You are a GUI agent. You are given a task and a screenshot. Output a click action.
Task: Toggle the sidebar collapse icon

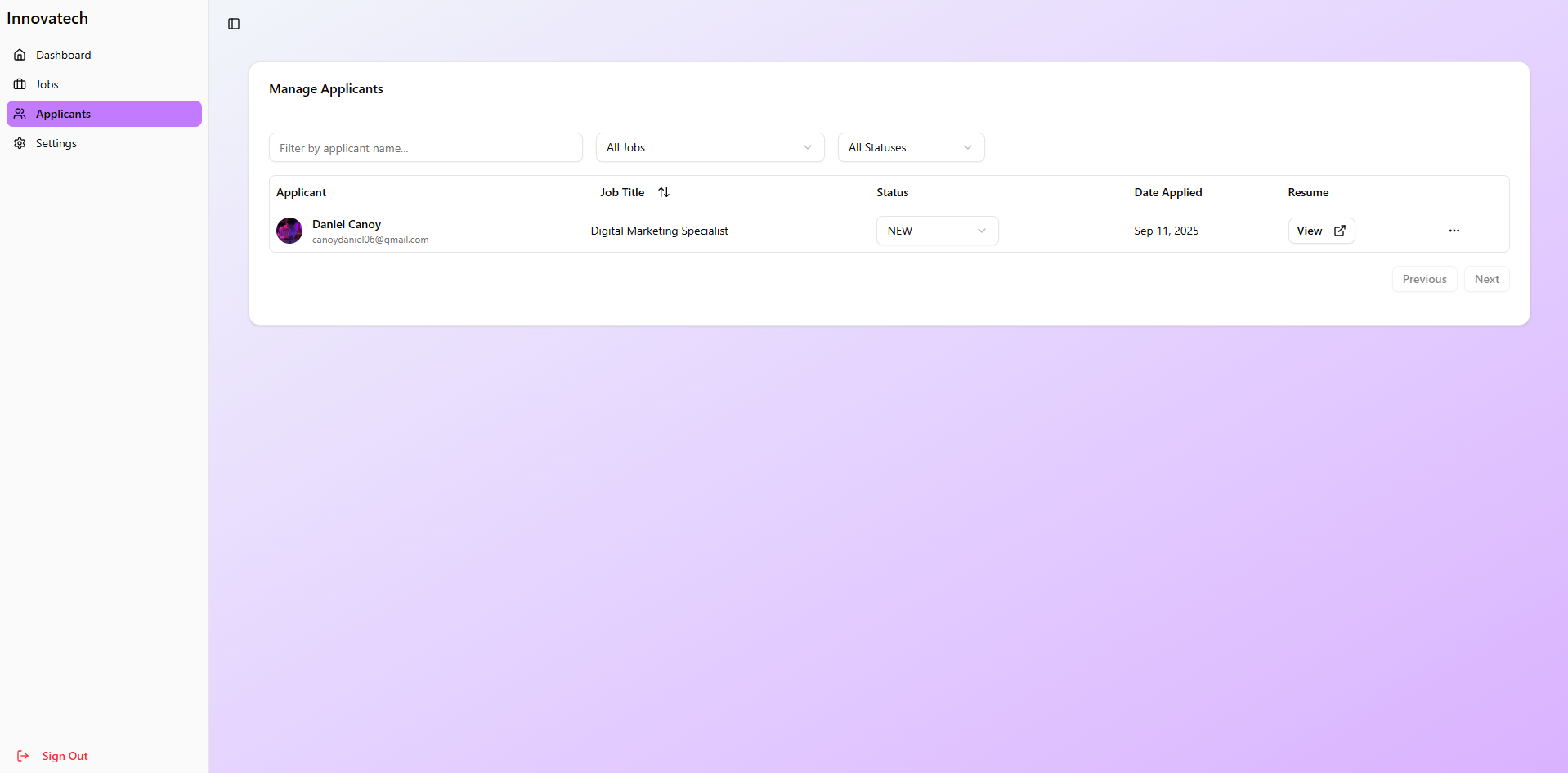click(234, 24)
